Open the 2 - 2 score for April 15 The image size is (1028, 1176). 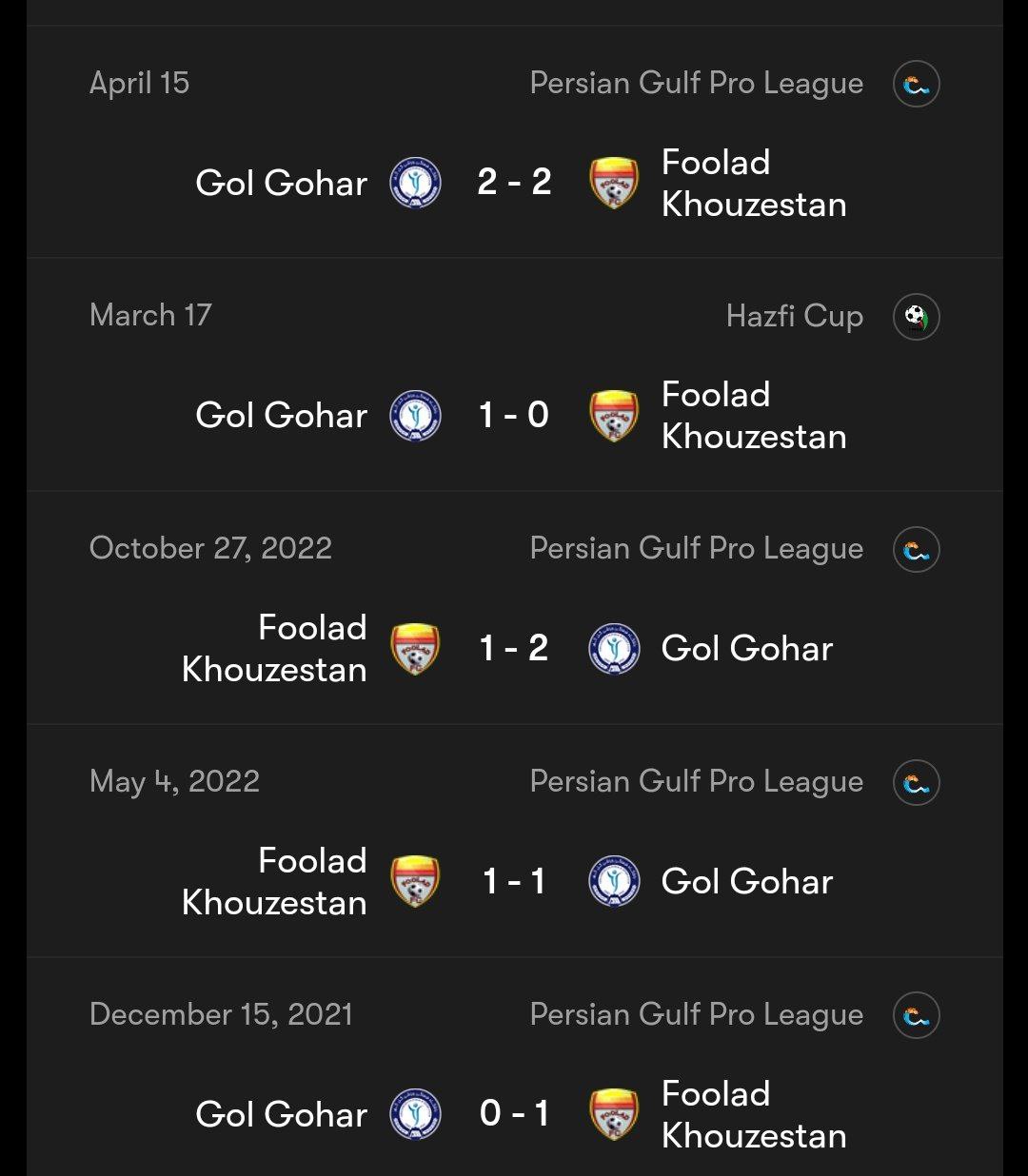click(514, 182)
